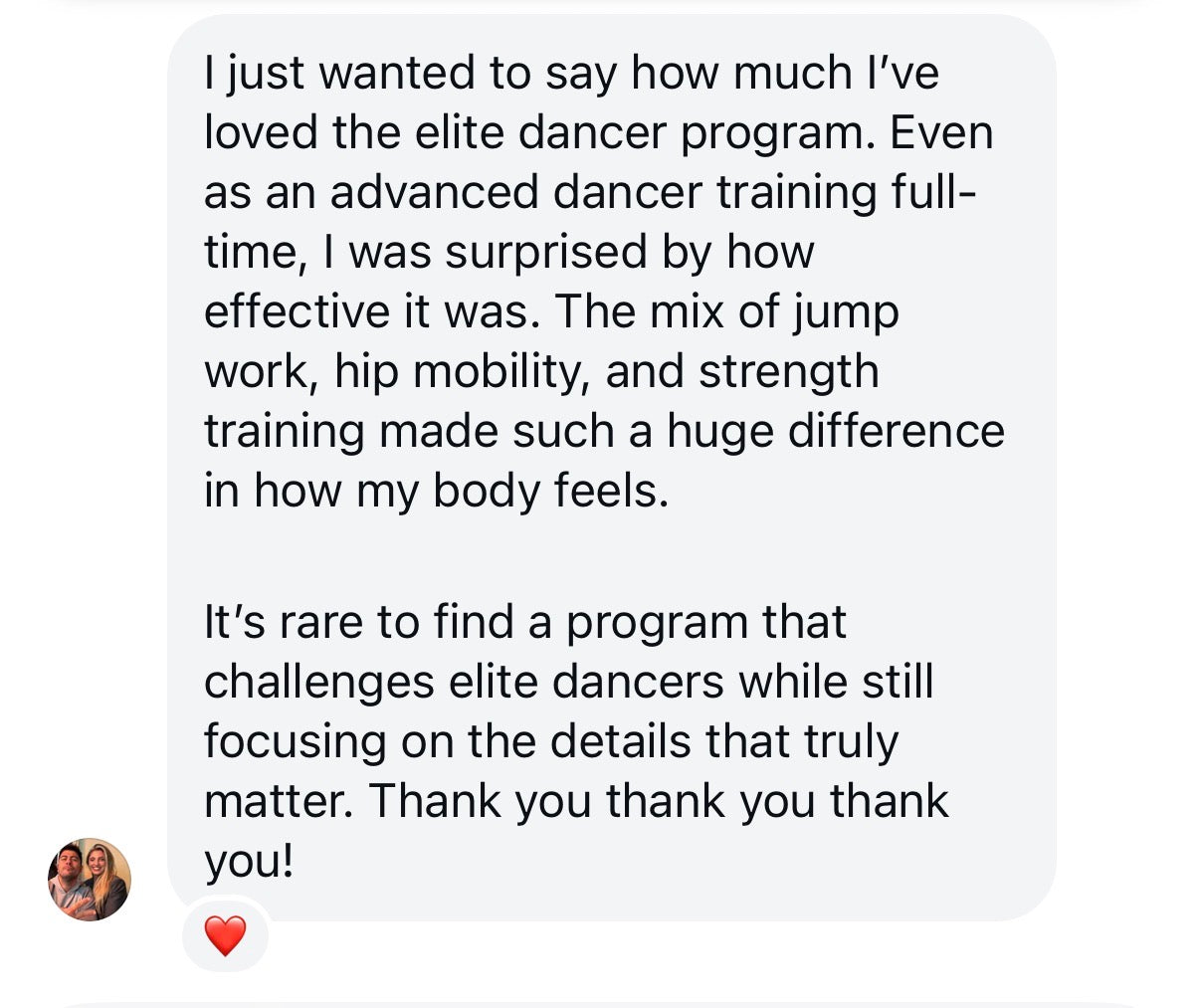Click the words "jump work" area start "jump"
Image resolution: width=1200 pixels, height=1008 pixels.
pyautogui.click(x=846, y=312)
